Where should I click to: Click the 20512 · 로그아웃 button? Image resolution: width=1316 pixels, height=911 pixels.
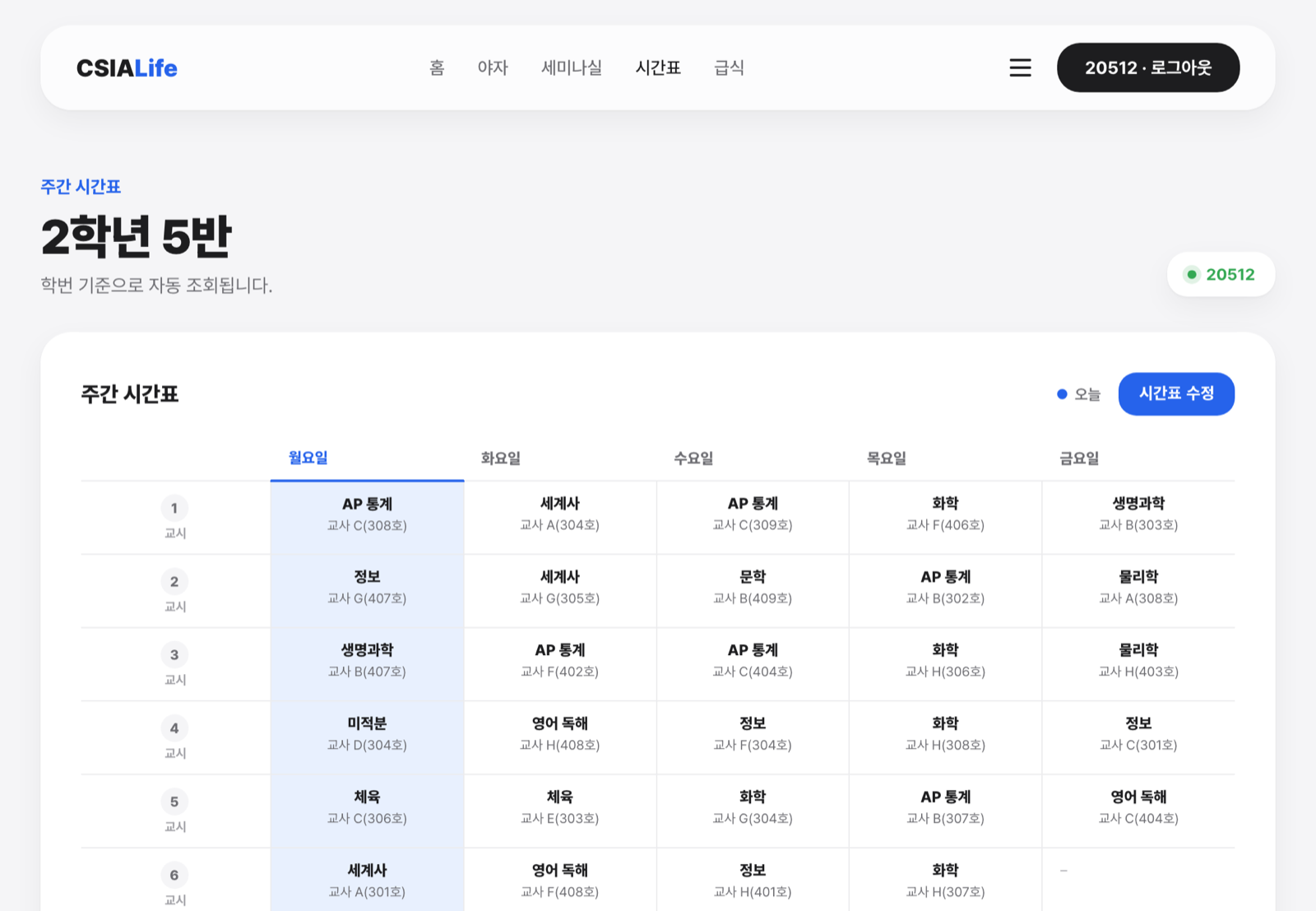(x=1148, y=67)
